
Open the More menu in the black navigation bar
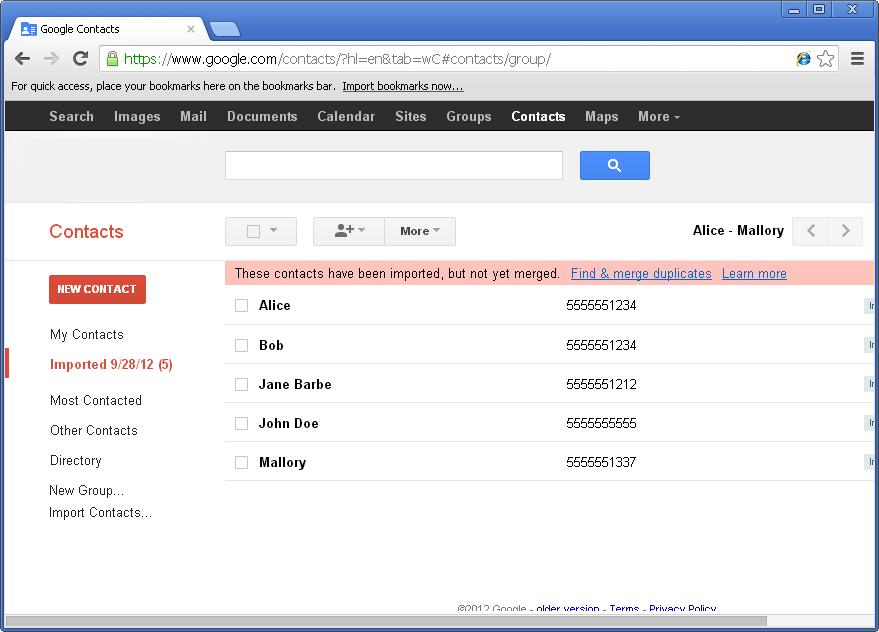point(658,117)
